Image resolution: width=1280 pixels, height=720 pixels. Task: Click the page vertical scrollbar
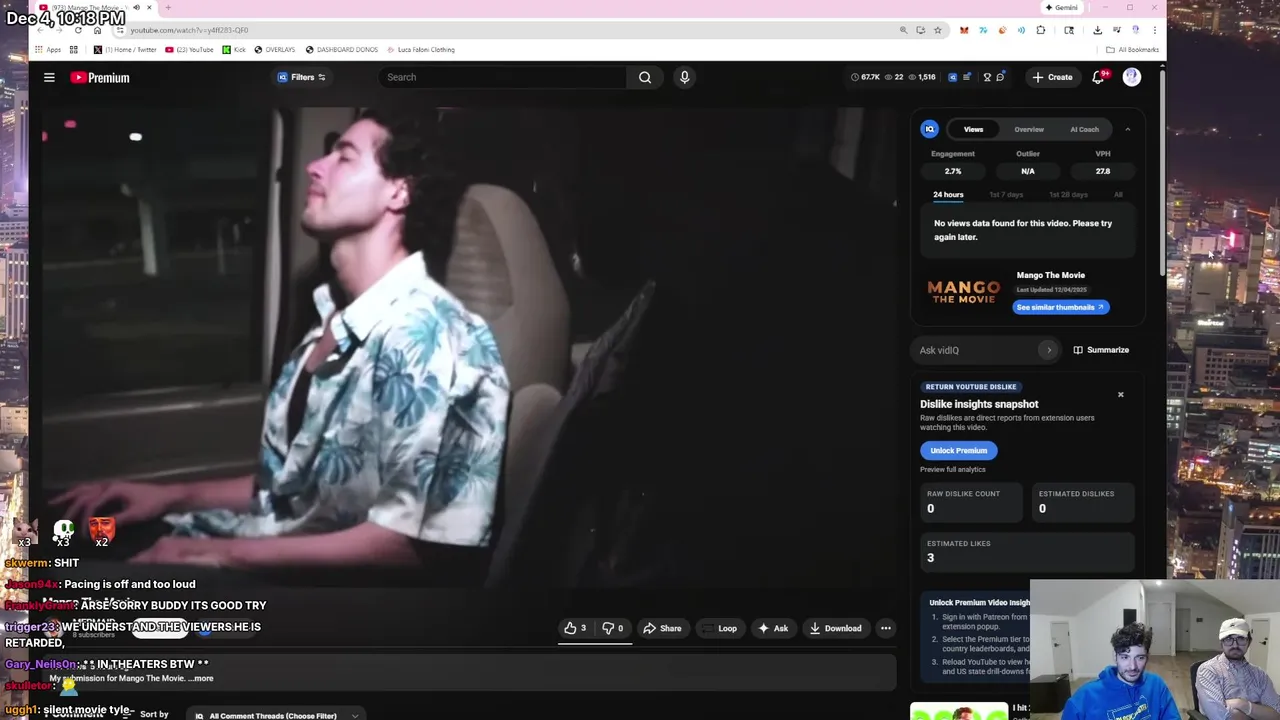[x=1162, y=172]
